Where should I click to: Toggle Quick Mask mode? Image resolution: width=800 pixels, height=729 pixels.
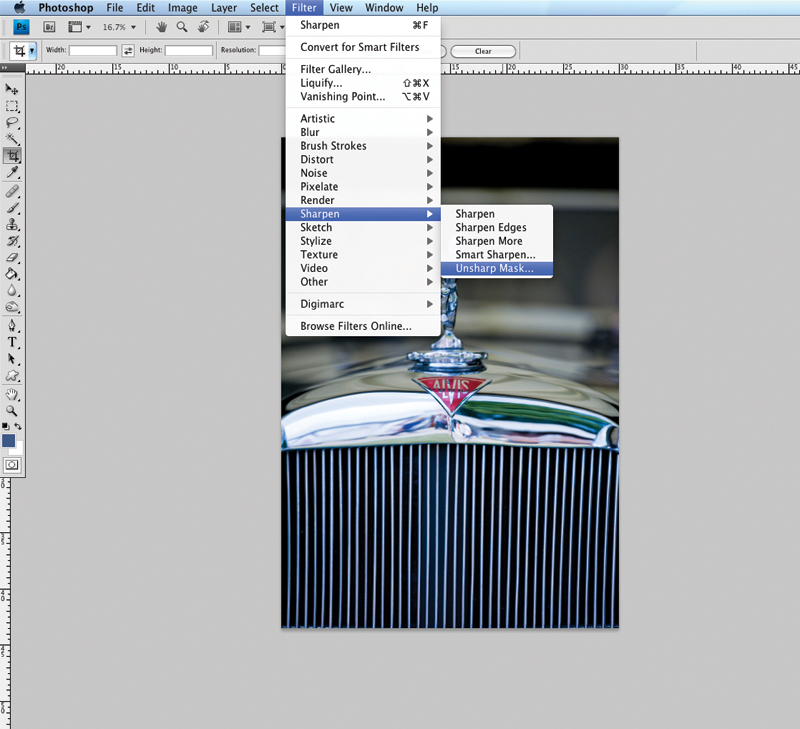click(x=14, y=464)
